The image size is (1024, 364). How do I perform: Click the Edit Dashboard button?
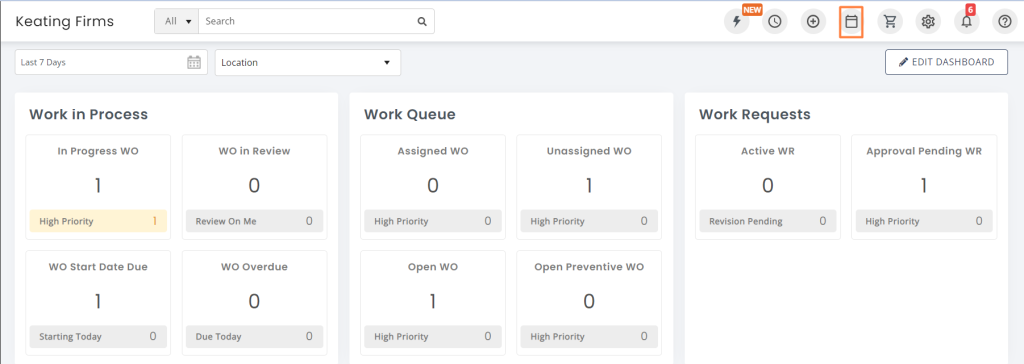pos(946,62)
